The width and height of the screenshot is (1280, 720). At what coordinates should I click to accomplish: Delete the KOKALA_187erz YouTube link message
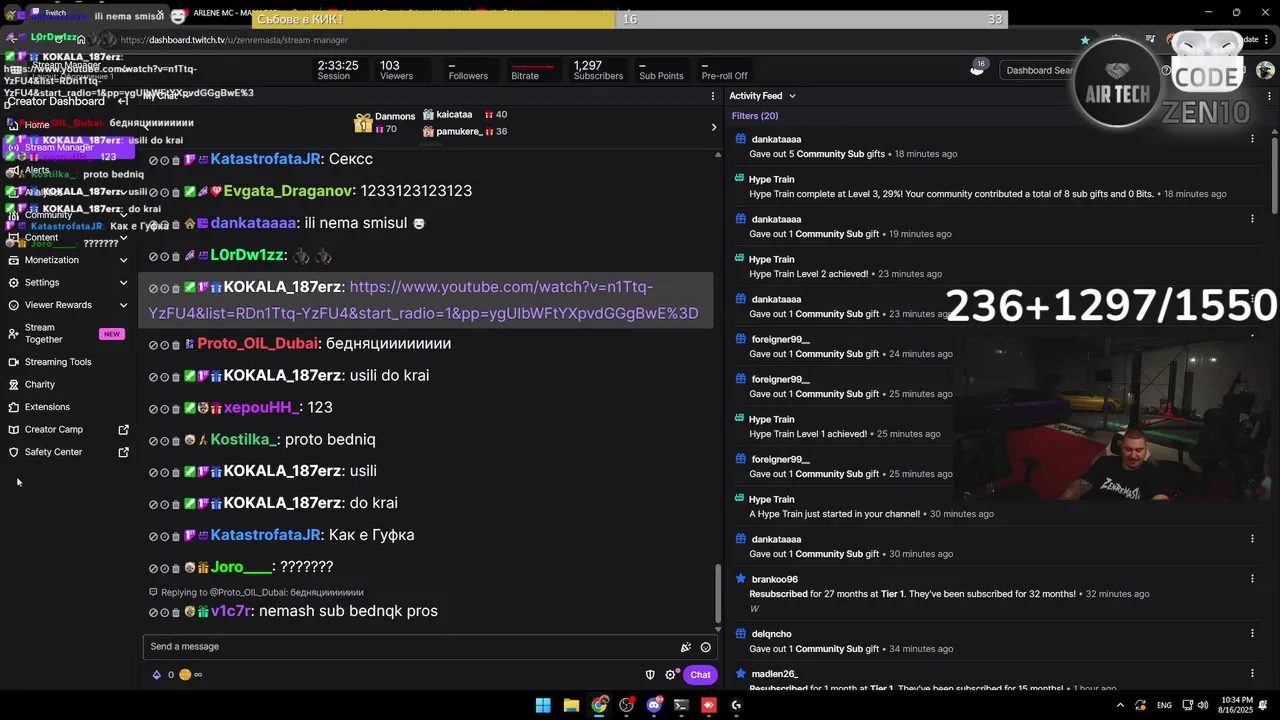click(x=176, y=288)
